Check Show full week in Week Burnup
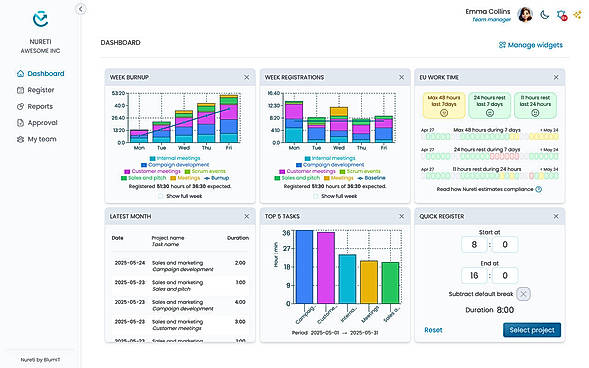The width and height of the screenshot is (589, 368). (x=161, y=196)
